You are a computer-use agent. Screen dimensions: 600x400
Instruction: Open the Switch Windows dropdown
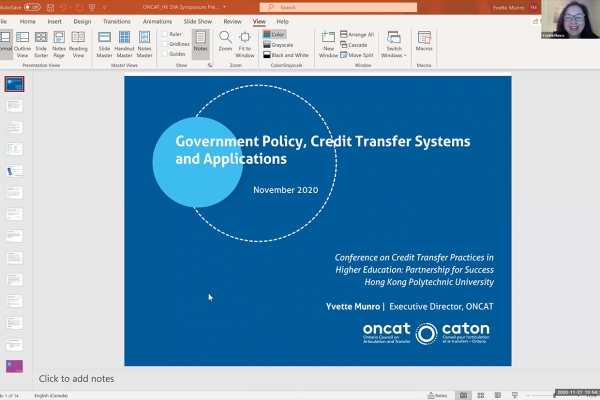pos(394,44)
